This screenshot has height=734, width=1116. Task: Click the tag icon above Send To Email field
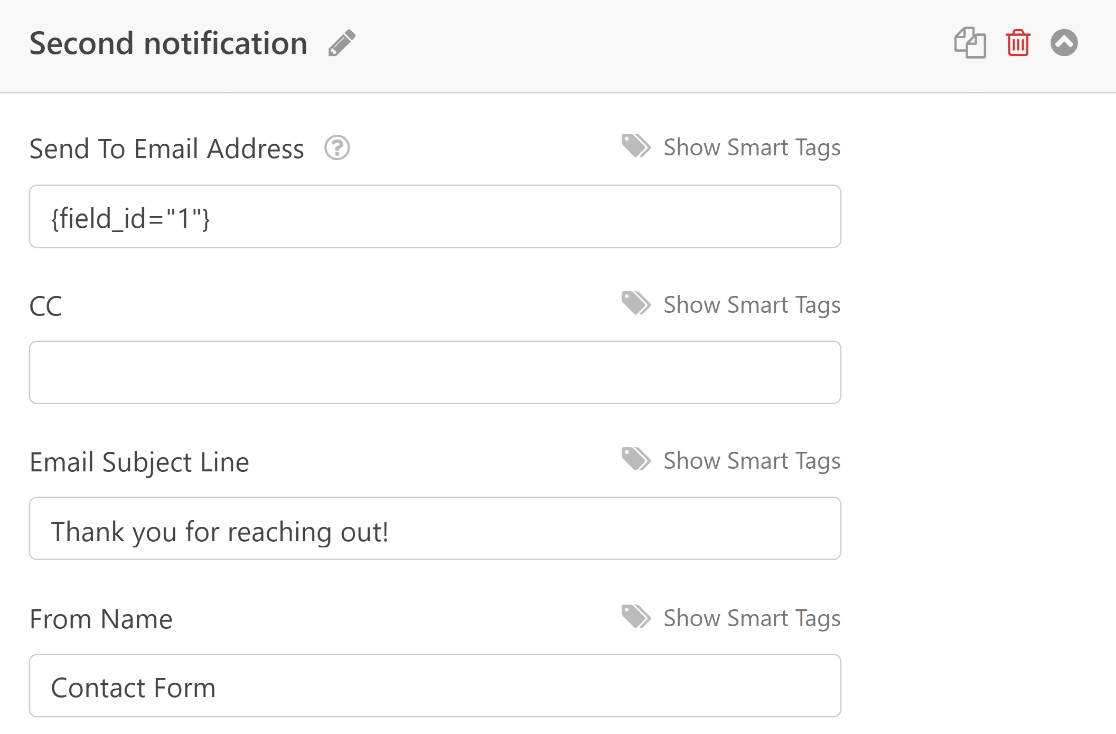pos(636,147)
